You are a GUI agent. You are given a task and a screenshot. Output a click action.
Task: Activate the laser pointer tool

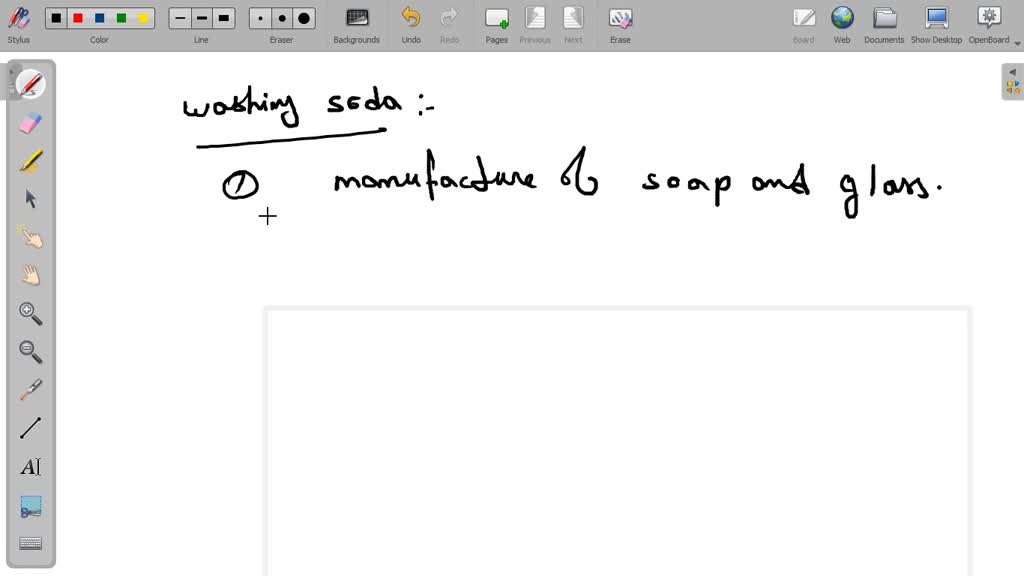point(31,390)
